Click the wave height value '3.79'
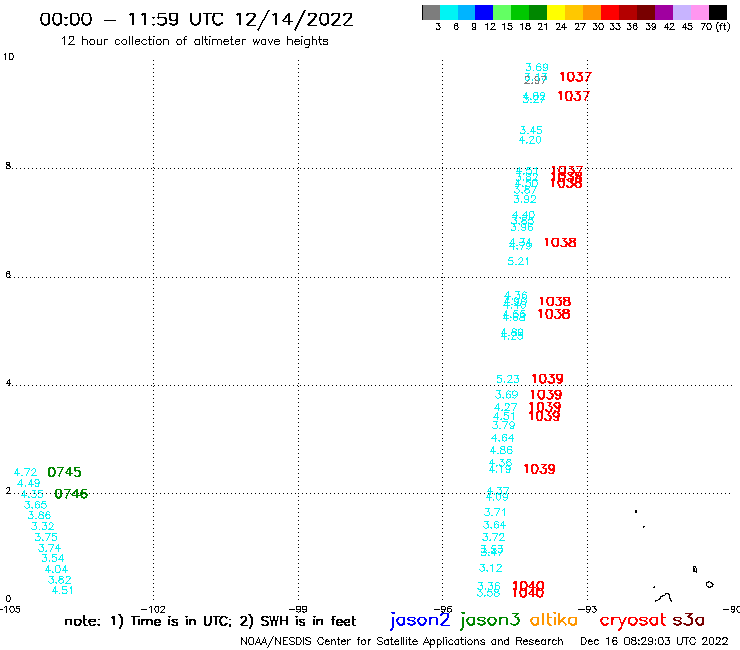The width and height of the screenshot is (740, 650). click(504, 425)
